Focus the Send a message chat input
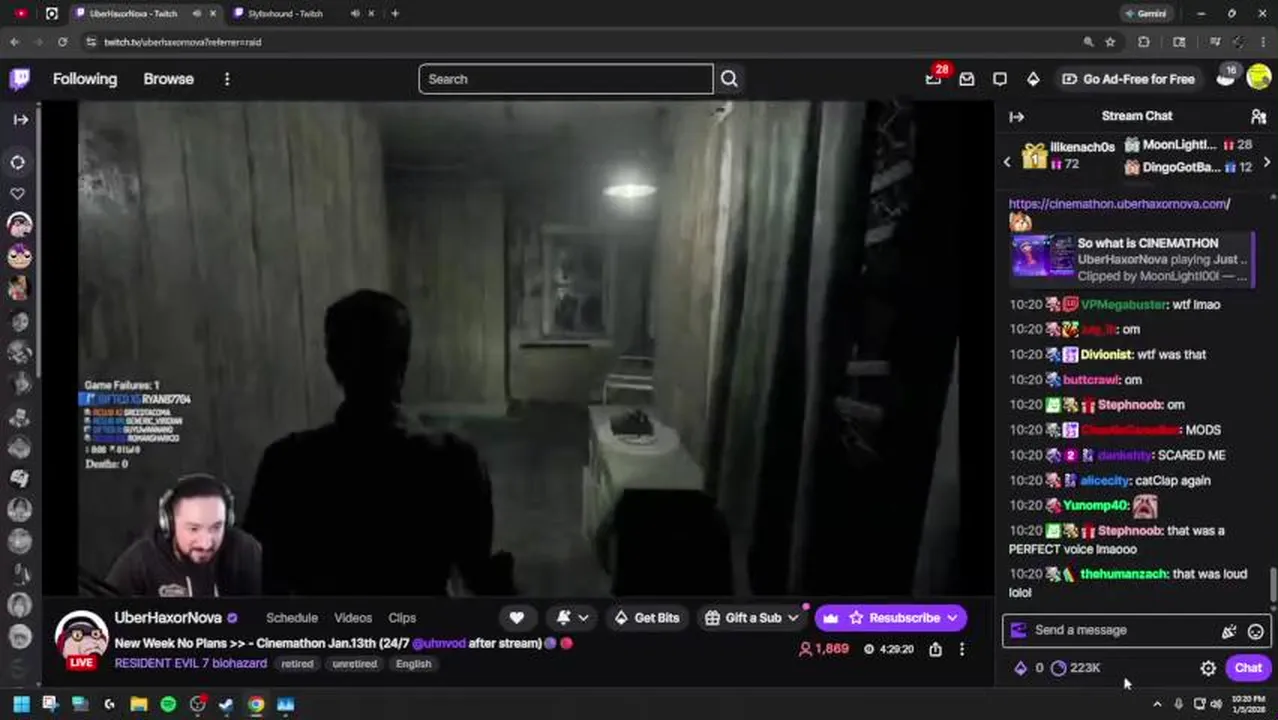1278x720 pixels. pyautogui.click(x=1118, y=630)
